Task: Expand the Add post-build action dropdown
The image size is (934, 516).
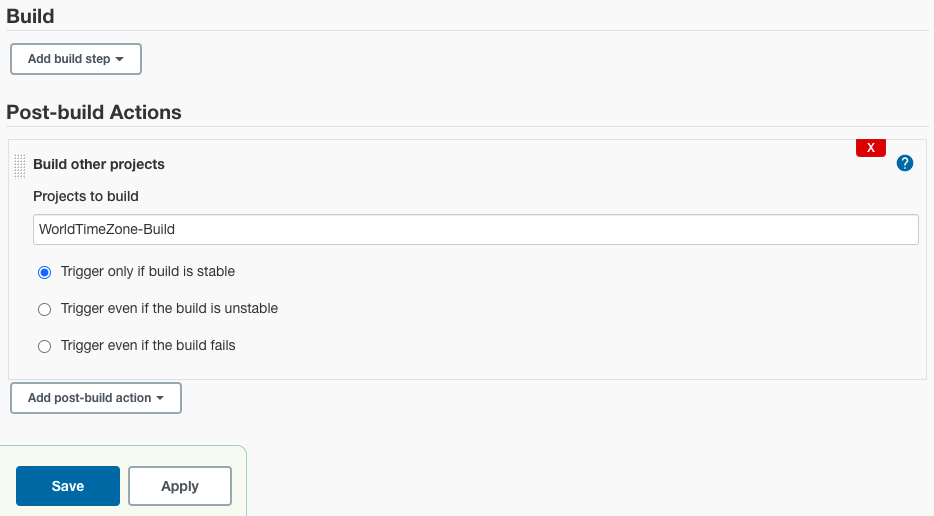Action: coord(96,398)
